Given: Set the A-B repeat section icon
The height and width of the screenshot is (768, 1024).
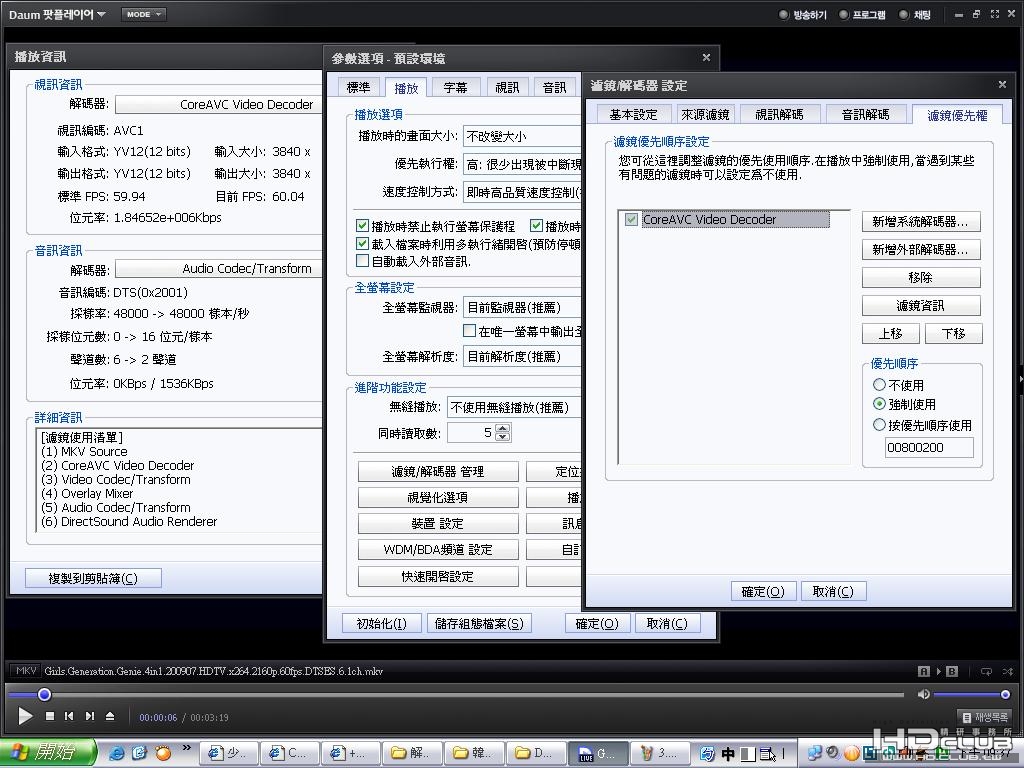Looking at the screenshot, I should click(938, 671).
